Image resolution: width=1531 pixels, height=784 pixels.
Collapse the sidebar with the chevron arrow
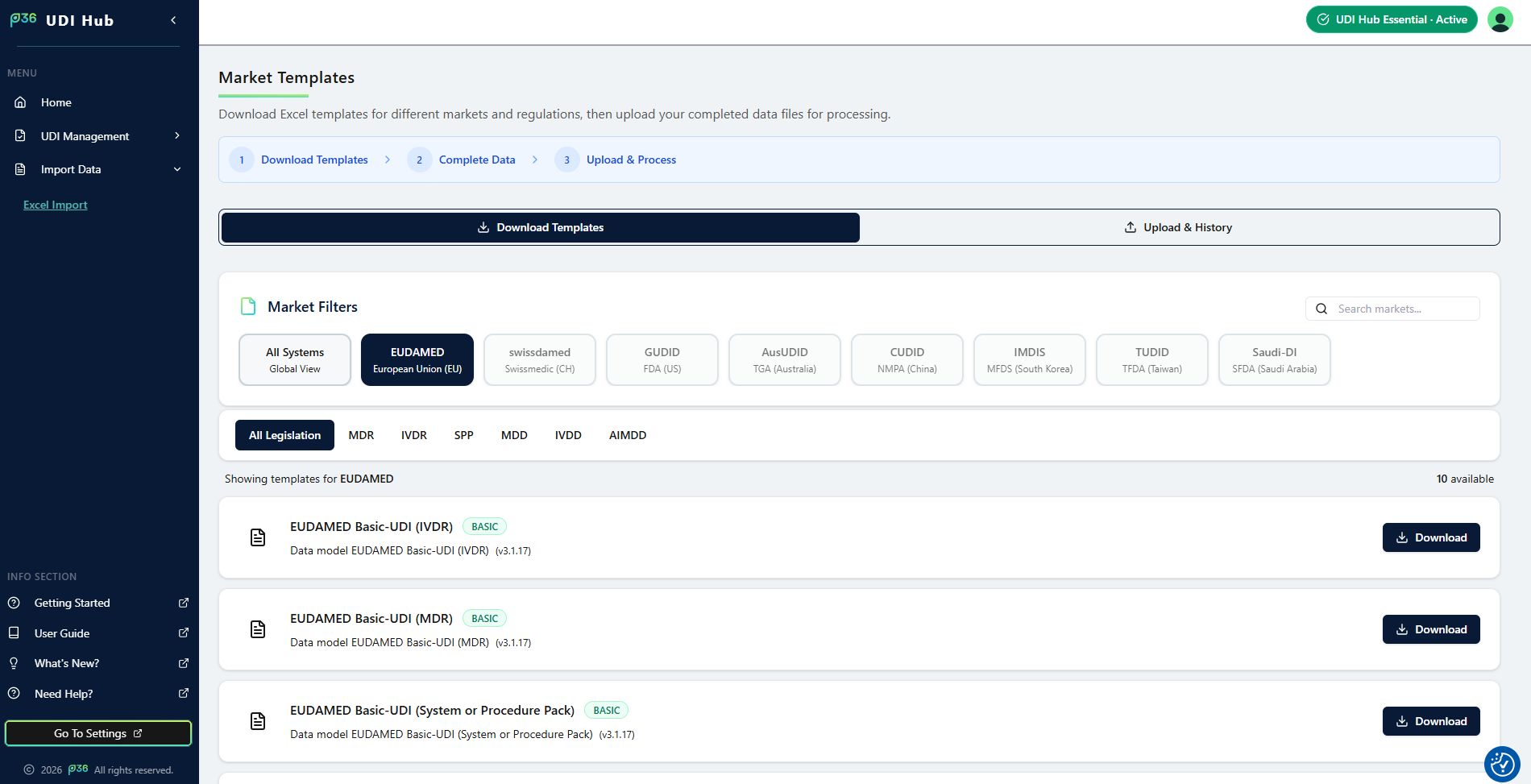pos(173,20)
